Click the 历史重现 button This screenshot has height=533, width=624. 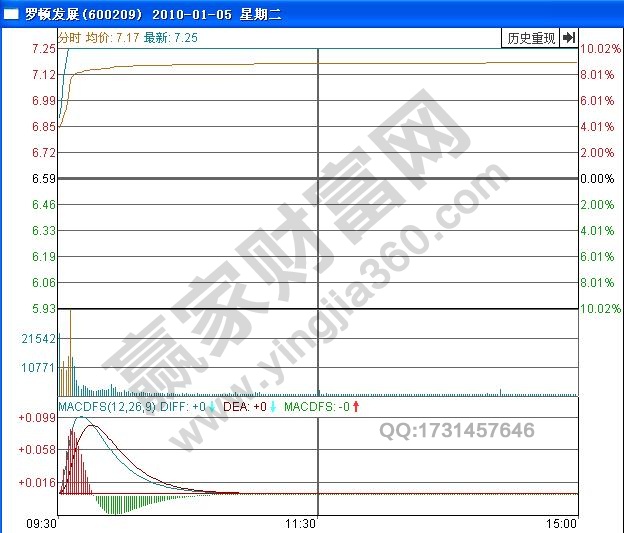coord(530,38)
